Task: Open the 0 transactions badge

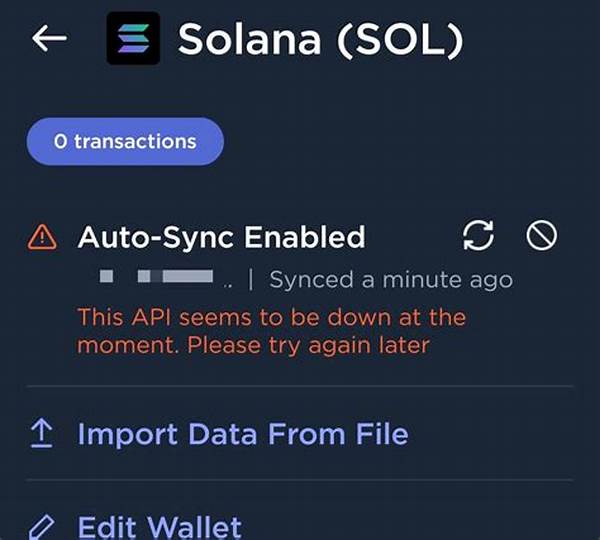Action: point(125,142)
